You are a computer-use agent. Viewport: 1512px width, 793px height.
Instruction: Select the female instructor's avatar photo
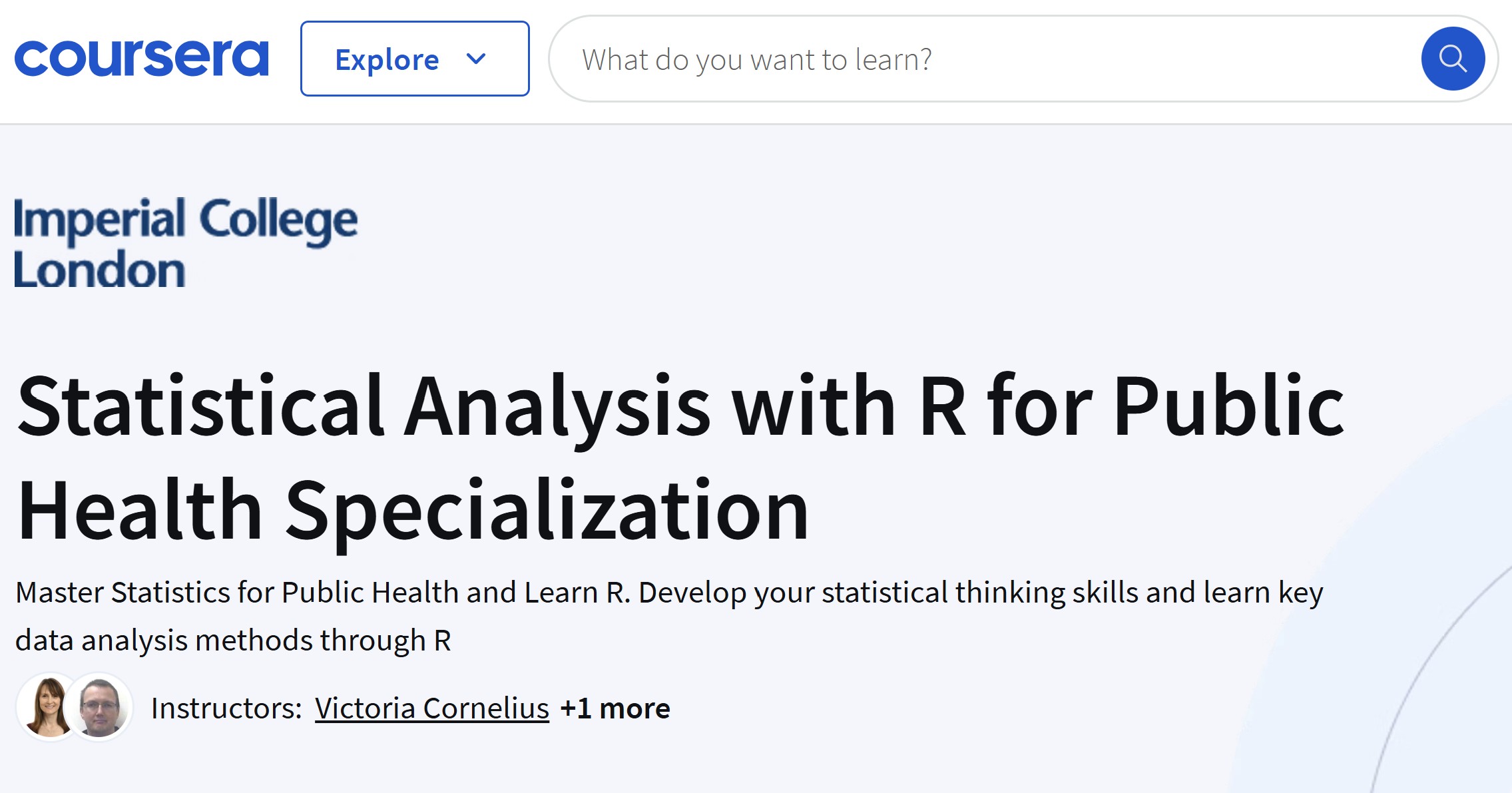[x=49, y=707]
